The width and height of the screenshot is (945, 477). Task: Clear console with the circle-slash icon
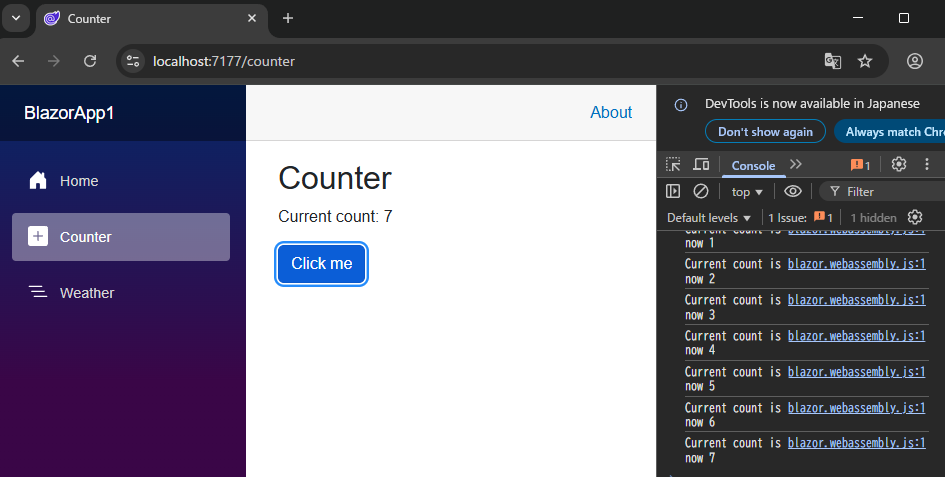coord(701,191)
